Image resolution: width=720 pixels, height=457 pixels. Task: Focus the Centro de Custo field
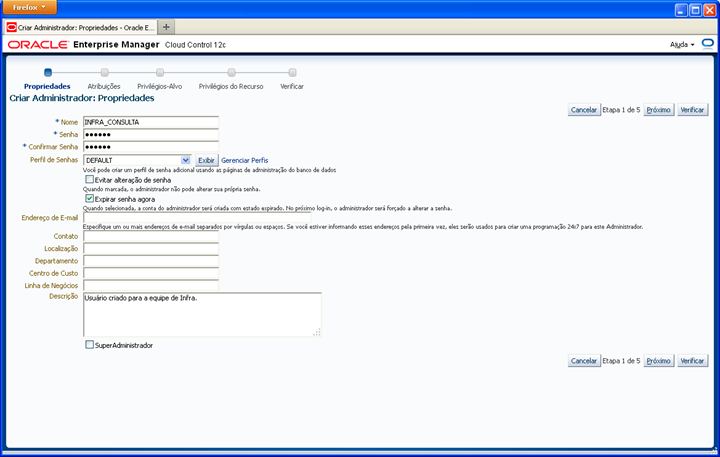point(151,273)
